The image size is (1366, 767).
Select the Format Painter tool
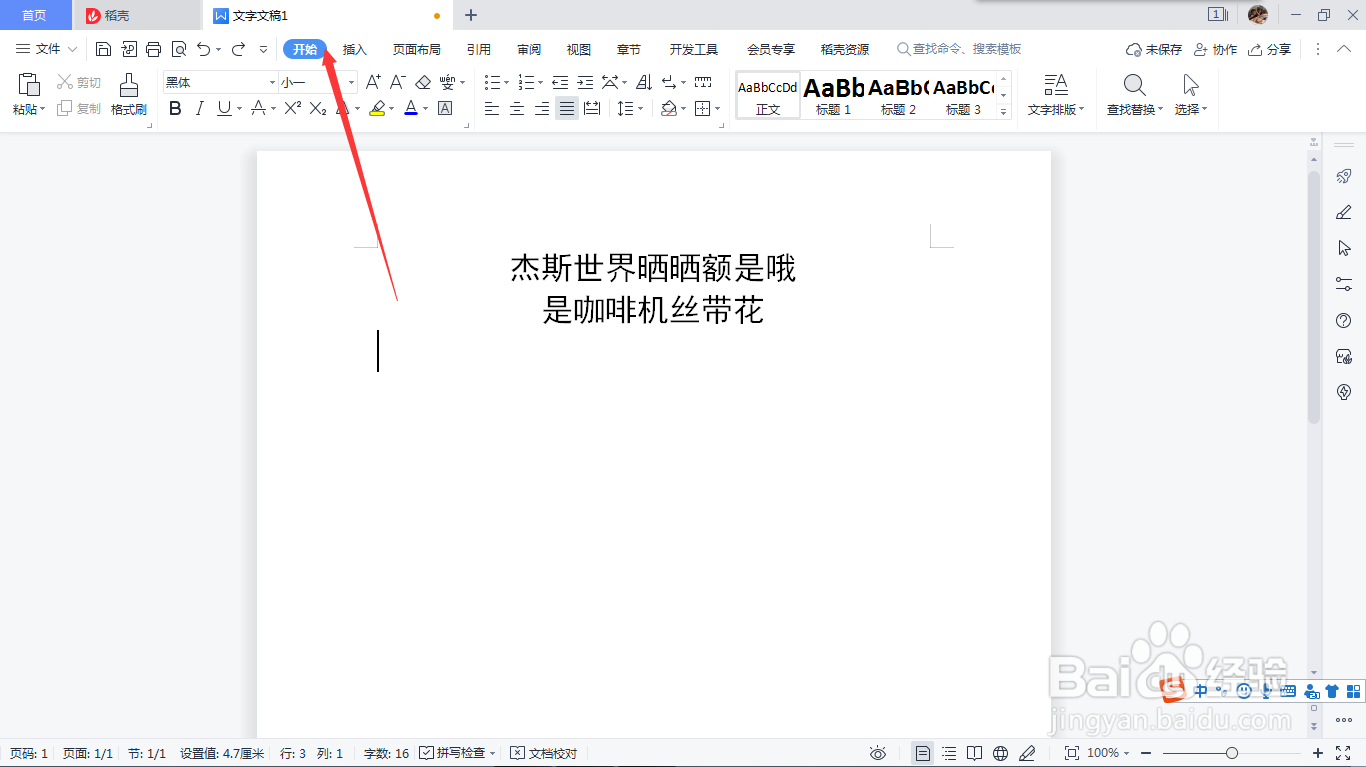128,95
